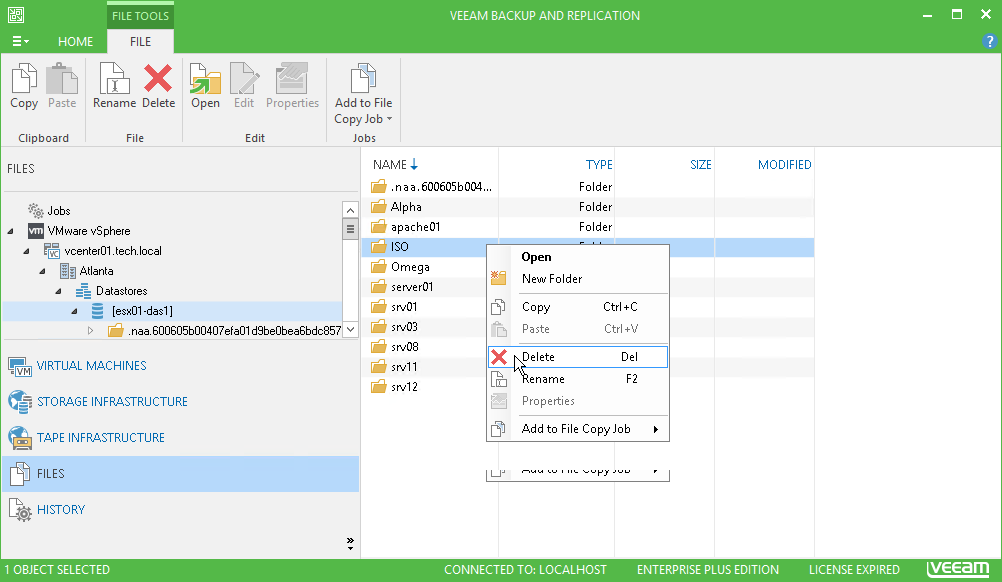This screenshot has height=582, width=1002.
Task: Click the help question mark icon
Action: click(989, 42)
